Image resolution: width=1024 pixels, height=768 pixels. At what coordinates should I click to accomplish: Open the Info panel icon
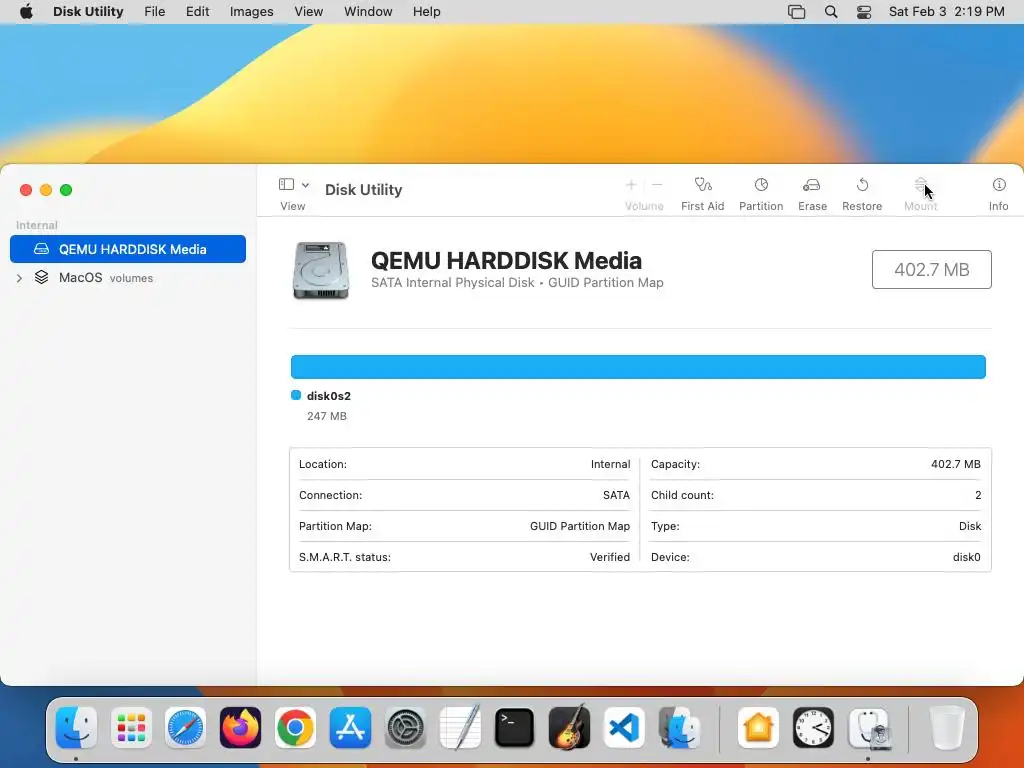999,185
